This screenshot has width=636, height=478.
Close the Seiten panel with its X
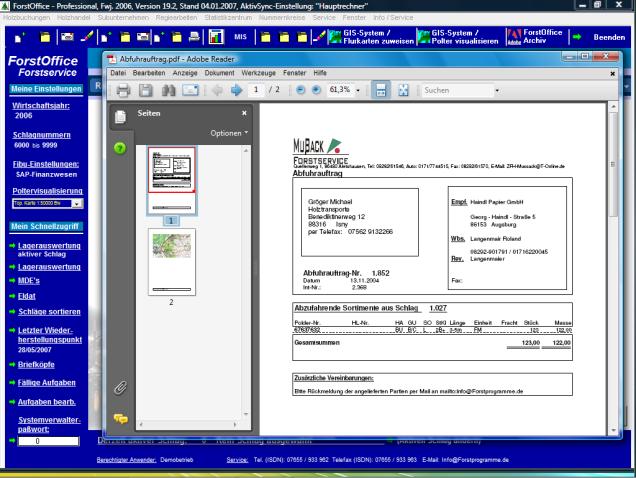(x=244, y=113)
